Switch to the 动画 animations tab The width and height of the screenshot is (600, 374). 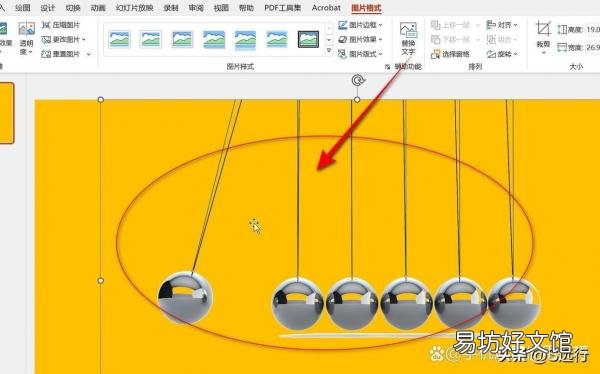click(98, 8)
